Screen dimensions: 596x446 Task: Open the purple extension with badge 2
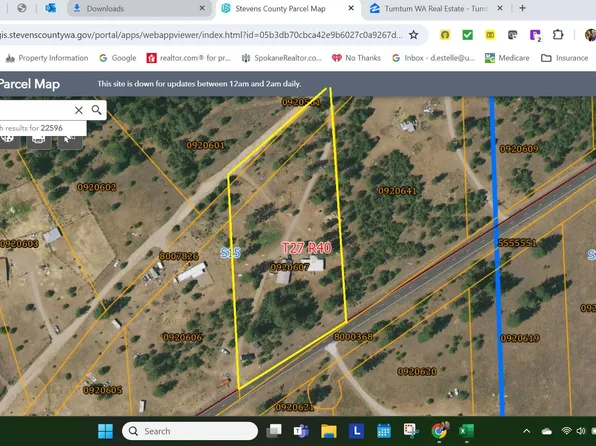[535, 35]
